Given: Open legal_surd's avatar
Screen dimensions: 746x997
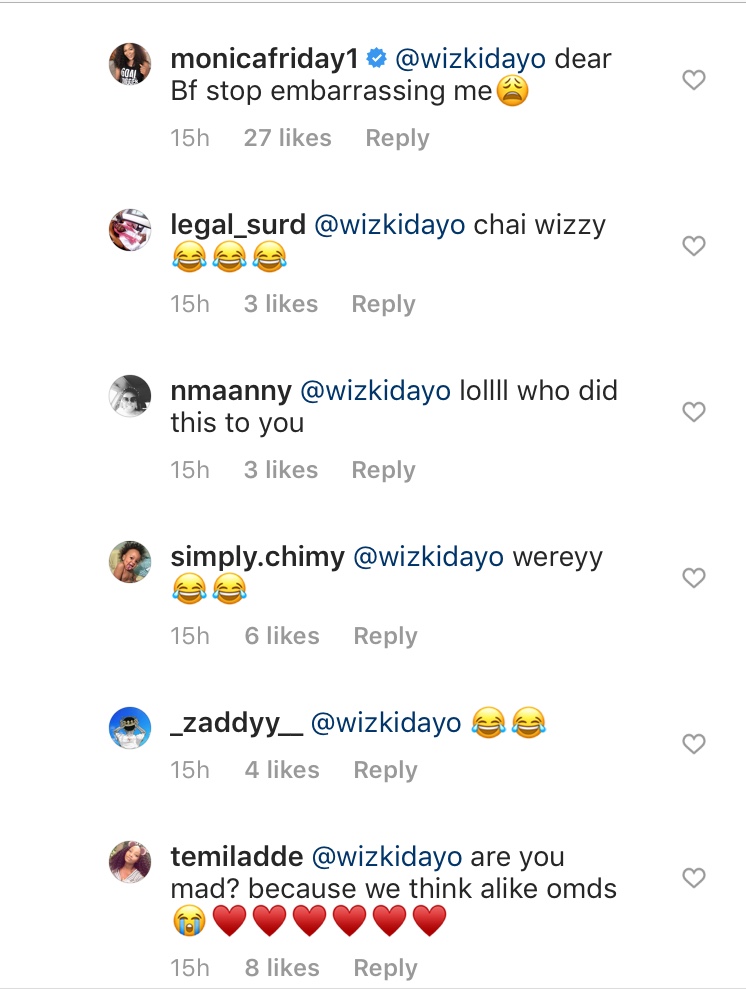Looking at the screenshot, I should pyautogui.click(x=129, y=232).
